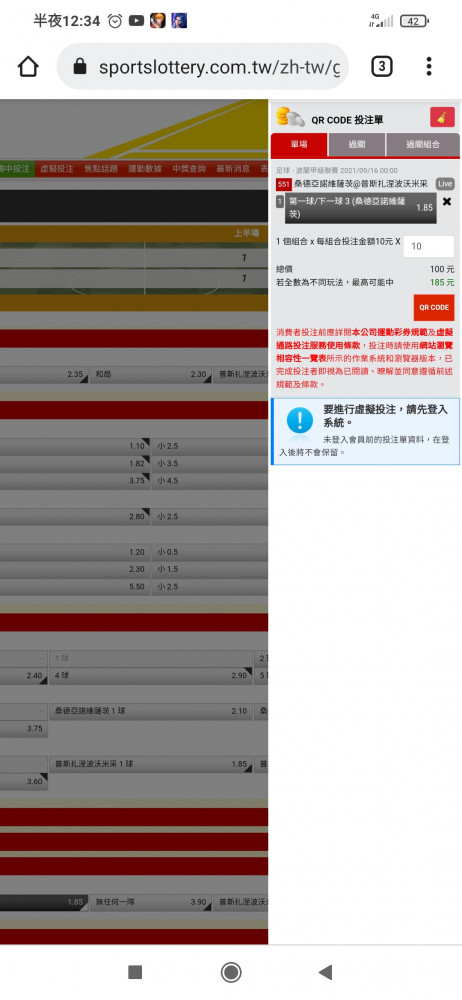Switch to the 過關 tab
This screenshot has width=462, height=1000.
[x=357, y=145]
